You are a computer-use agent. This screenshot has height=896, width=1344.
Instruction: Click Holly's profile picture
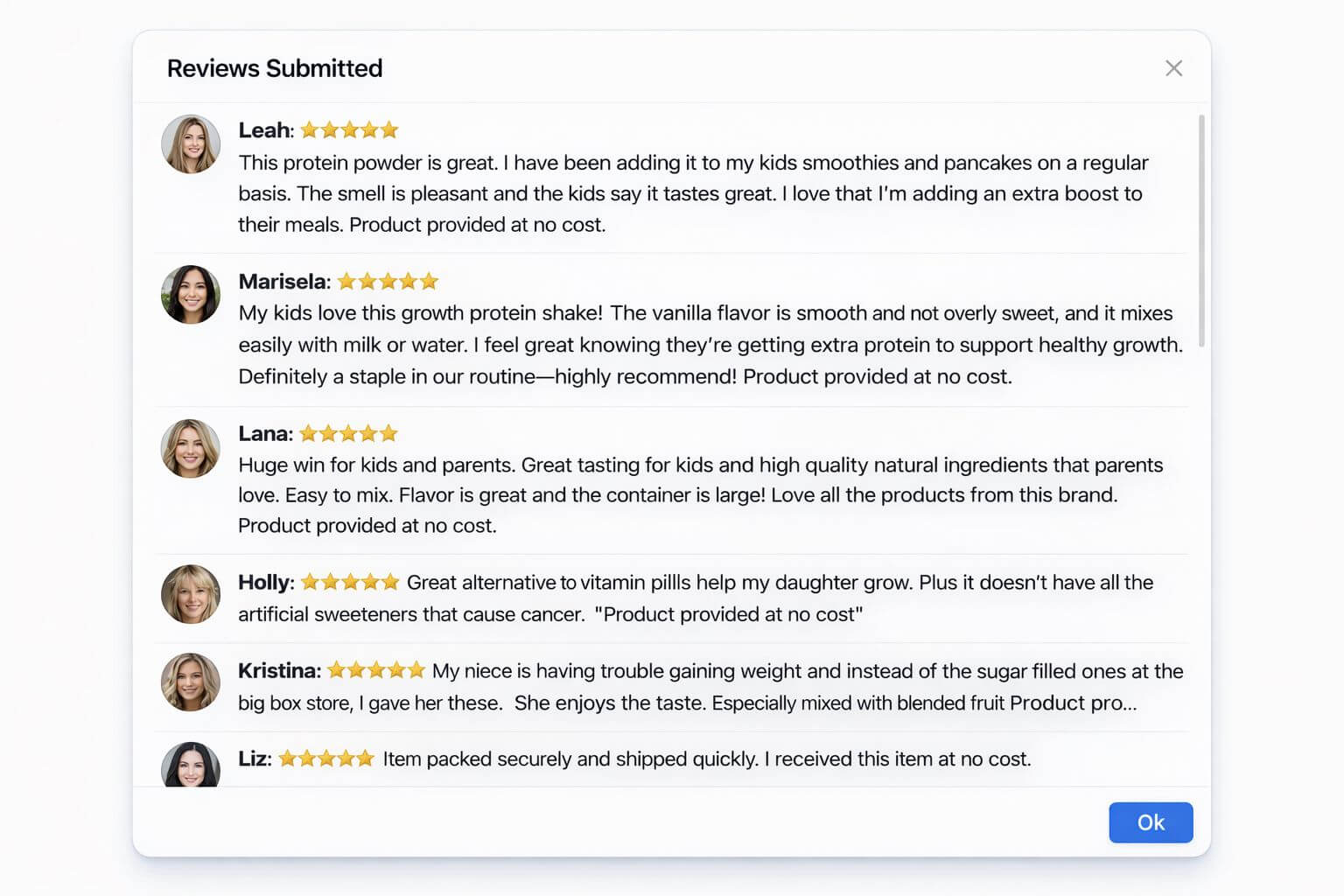tap(190, 595)
